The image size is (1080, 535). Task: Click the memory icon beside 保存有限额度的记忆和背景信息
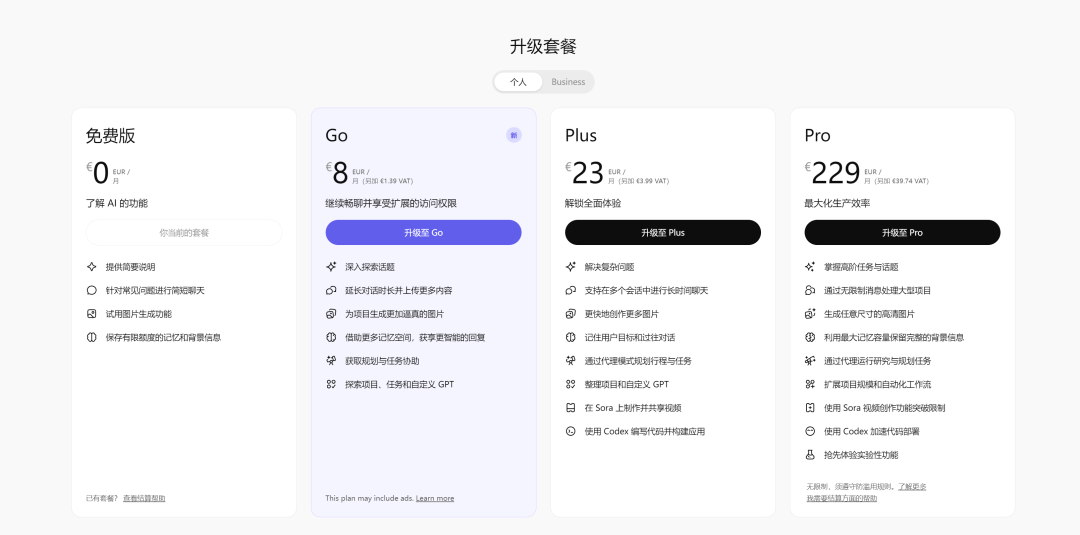[x=92, y=337]
